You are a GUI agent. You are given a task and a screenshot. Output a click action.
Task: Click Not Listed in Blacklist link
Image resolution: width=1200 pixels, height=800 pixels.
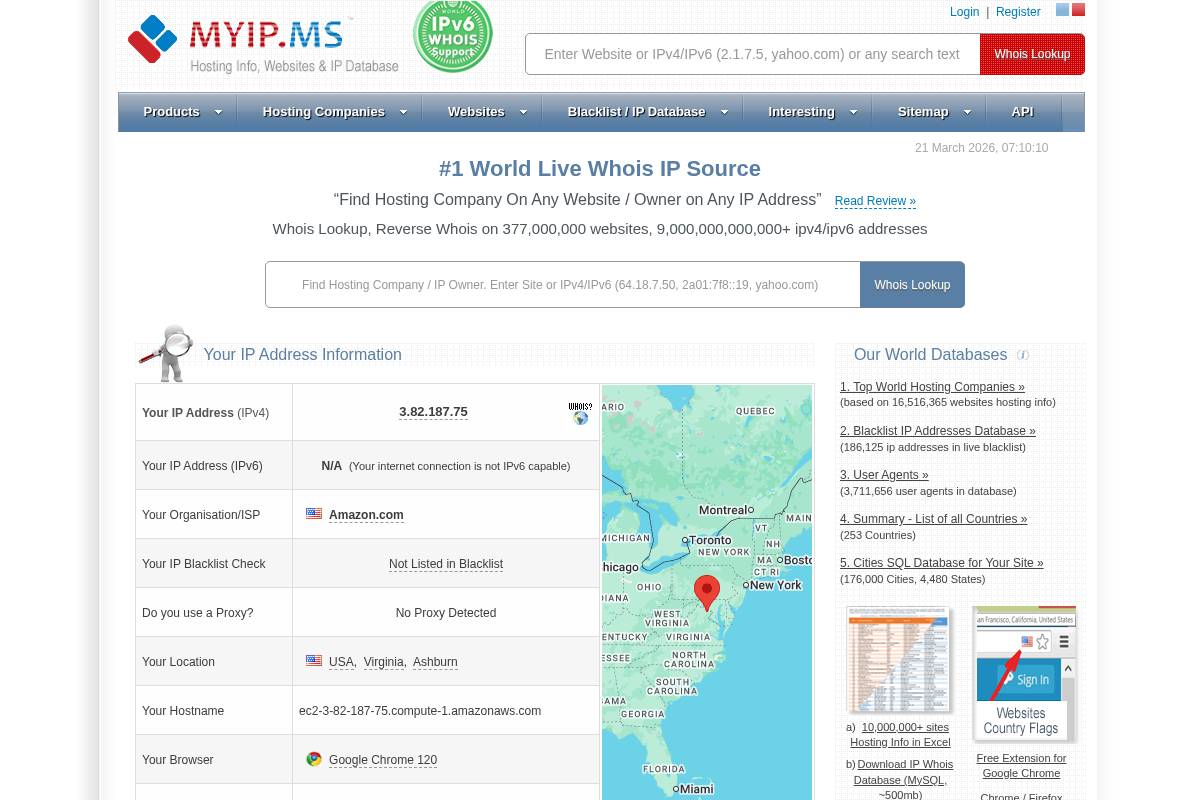click(x=445, y=564)
